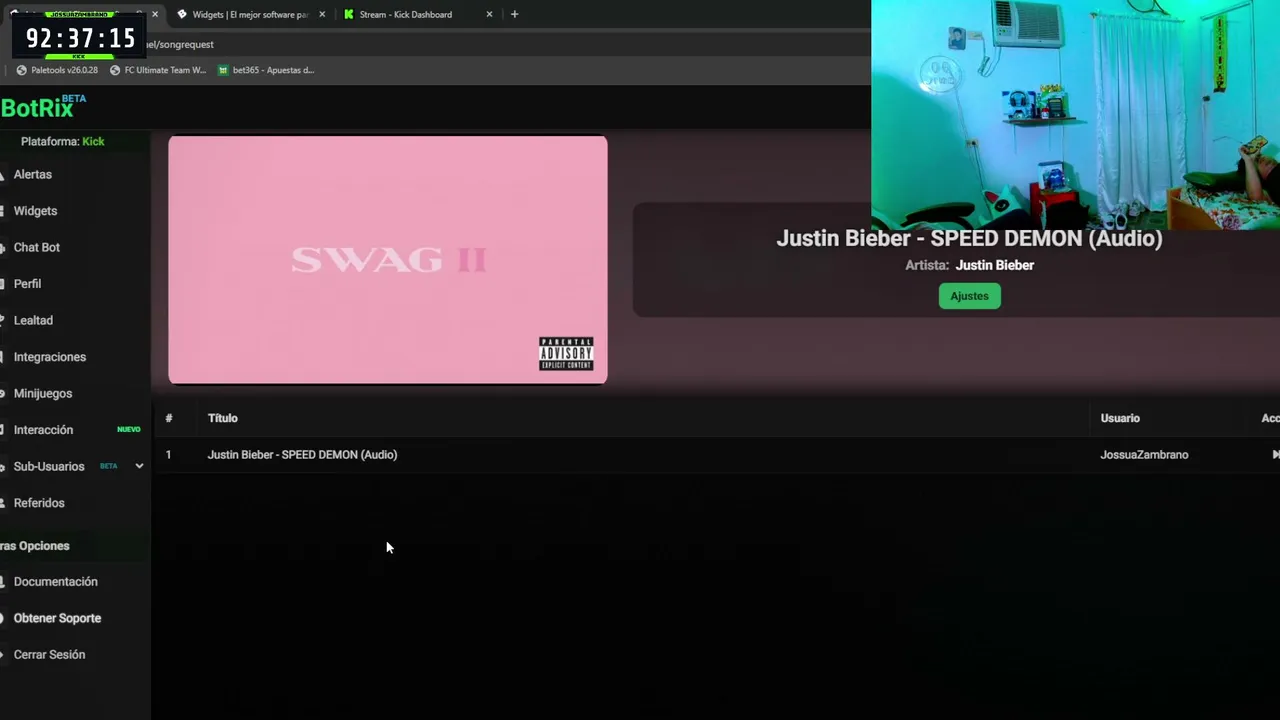Click Cerrar Sesión to log out

pos(49,655)
